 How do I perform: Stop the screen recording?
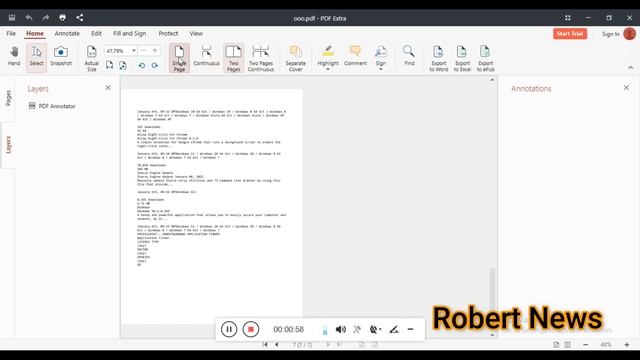click(x=251, y=329)
